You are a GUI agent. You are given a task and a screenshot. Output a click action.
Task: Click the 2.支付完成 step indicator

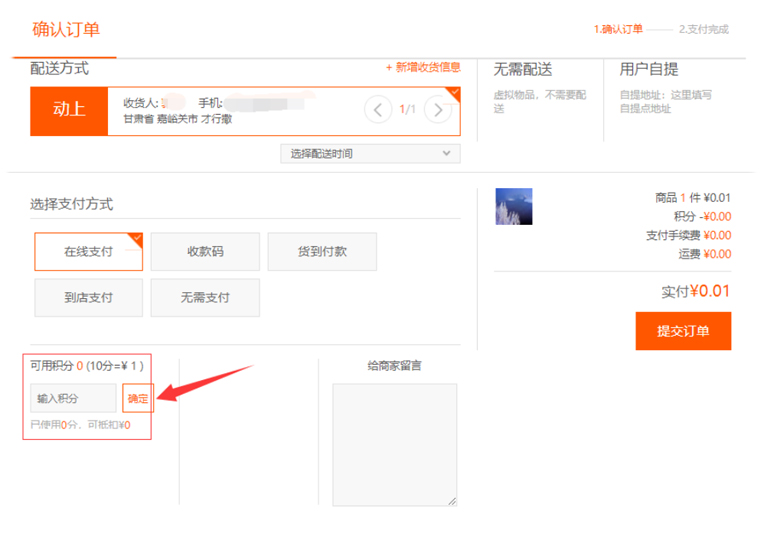(x=704, y=29)
